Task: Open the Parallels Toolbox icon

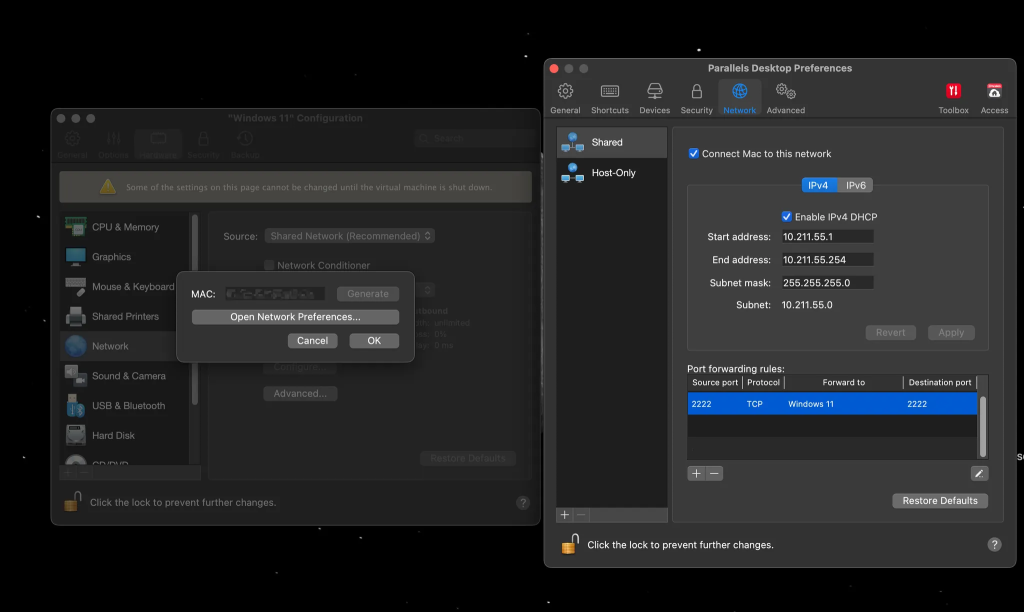Action: click(953, 98)
